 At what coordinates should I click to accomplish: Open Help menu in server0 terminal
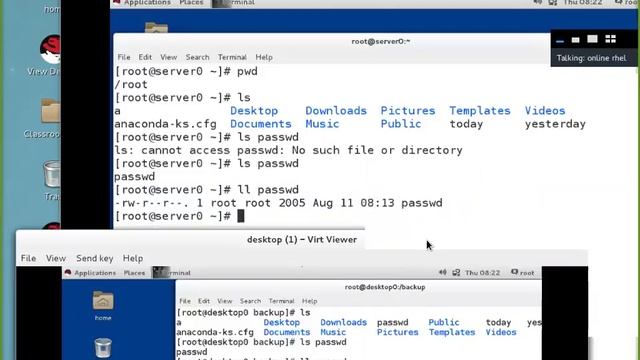tap(264, 57)
